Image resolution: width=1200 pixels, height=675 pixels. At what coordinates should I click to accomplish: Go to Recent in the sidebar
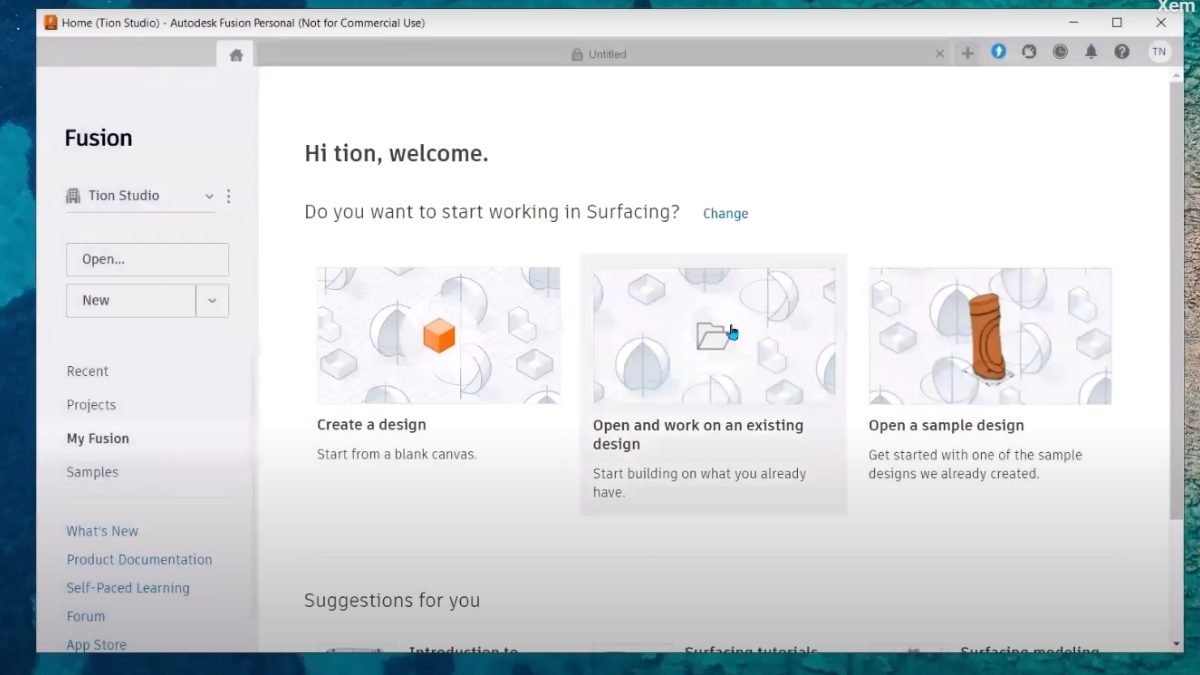[88, 371]
